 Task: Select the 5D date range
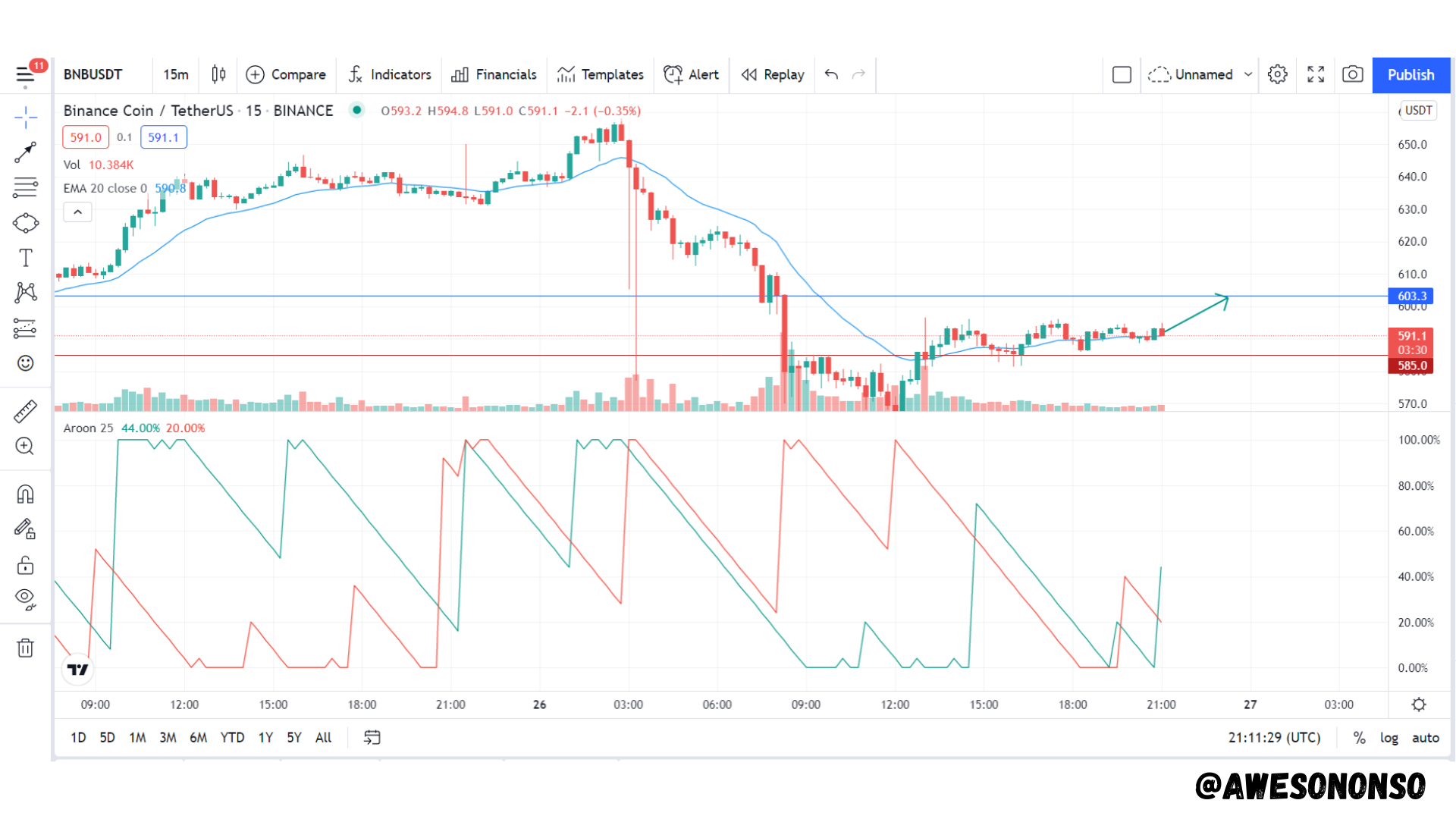click(108, 738)
